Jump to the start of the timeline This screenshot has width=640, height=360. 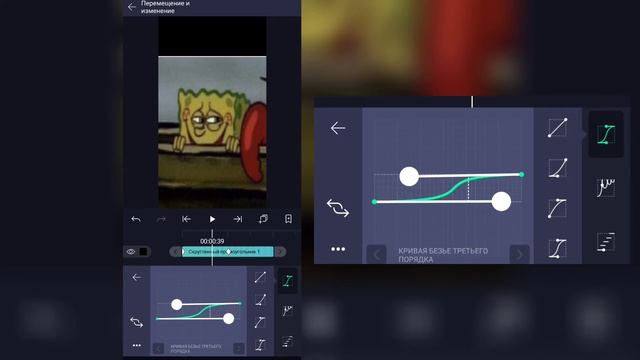pos(186,219)
